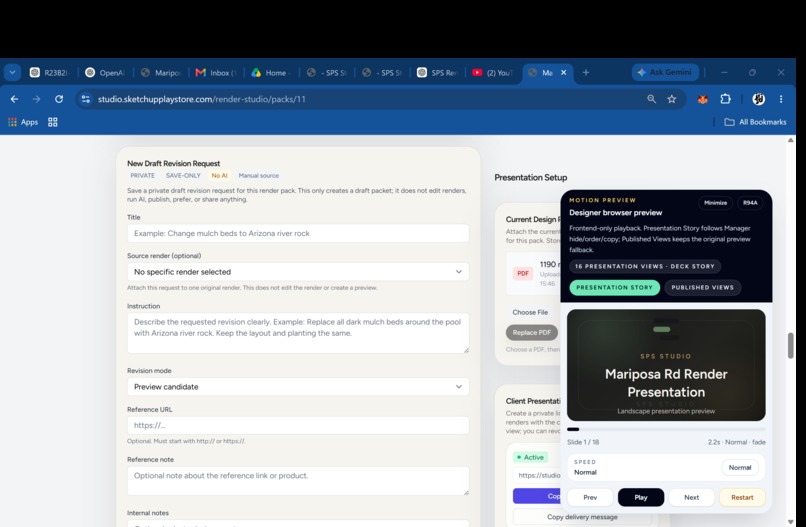Click the slide progress bar

tap(666, 429)
